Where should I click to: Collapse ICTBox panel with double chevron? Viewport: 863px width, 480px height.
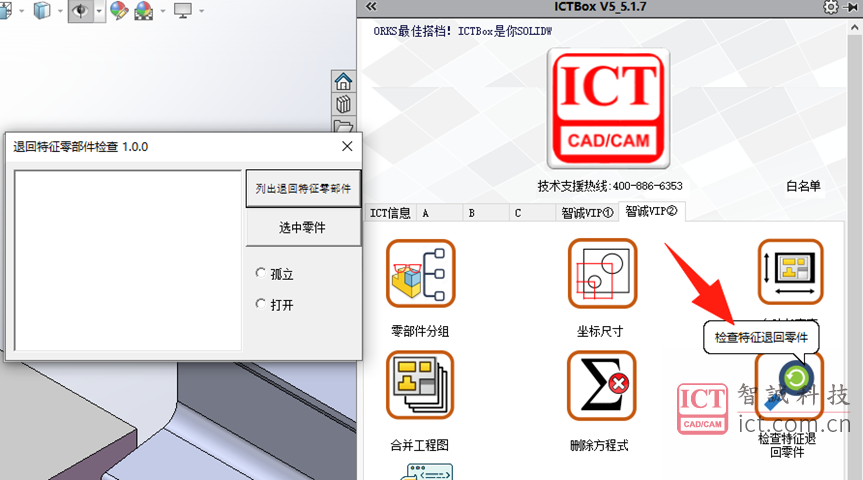(x=371, y=7)
